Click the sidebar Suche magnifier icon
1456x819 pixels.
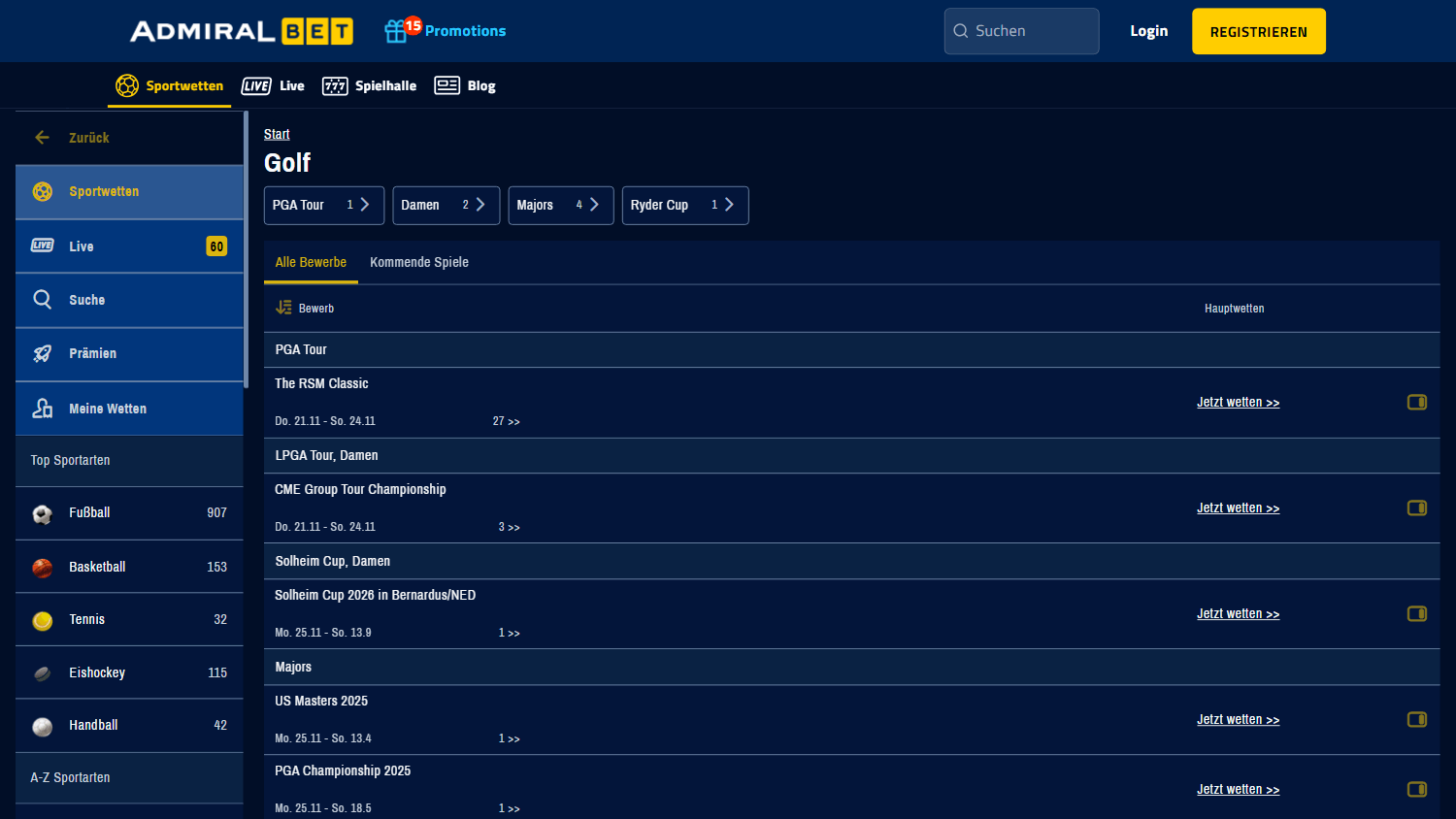tap(43, 299)
